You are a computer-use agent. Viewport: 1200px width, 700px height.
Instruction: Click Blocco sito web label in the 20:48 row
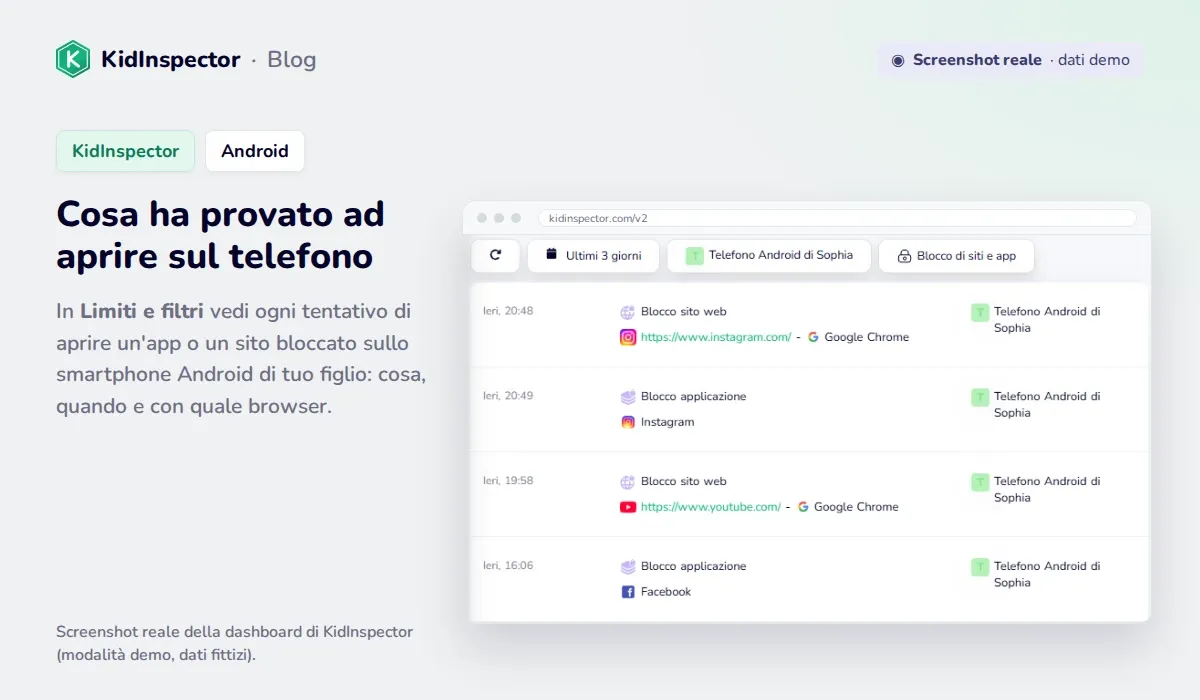pos(684,312)
